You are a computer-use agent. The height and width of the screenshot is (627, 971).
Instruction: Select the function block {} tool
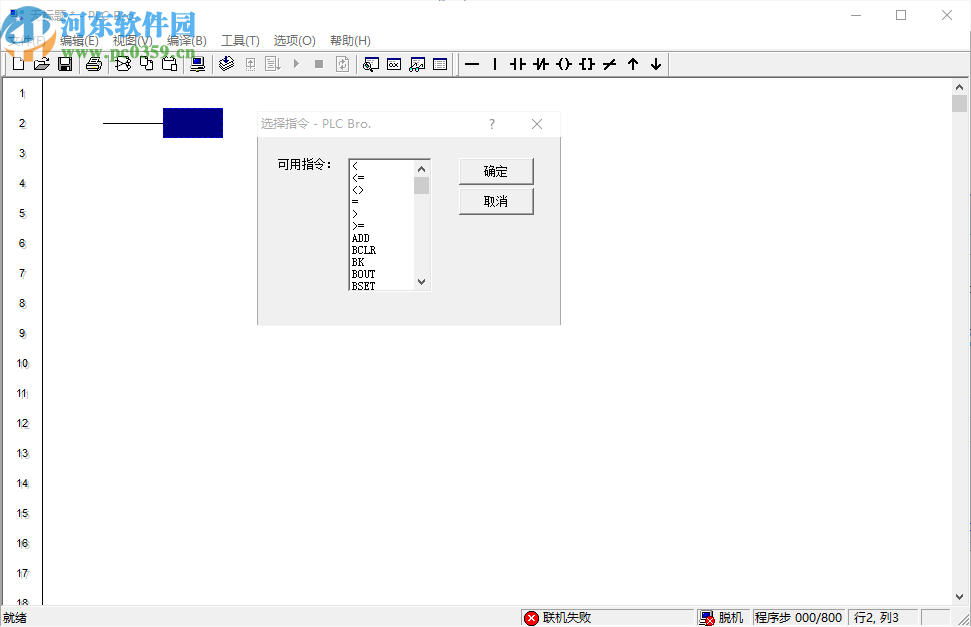[587, 64]
